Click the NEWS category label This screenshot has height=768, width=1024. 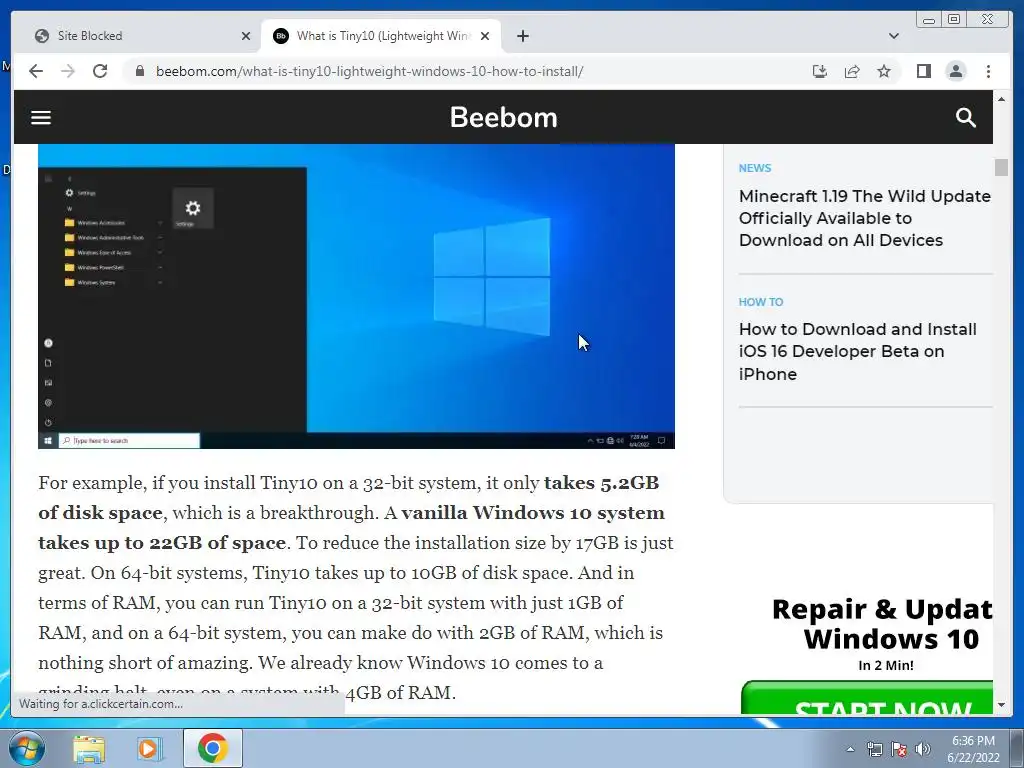tap(754, 168)
